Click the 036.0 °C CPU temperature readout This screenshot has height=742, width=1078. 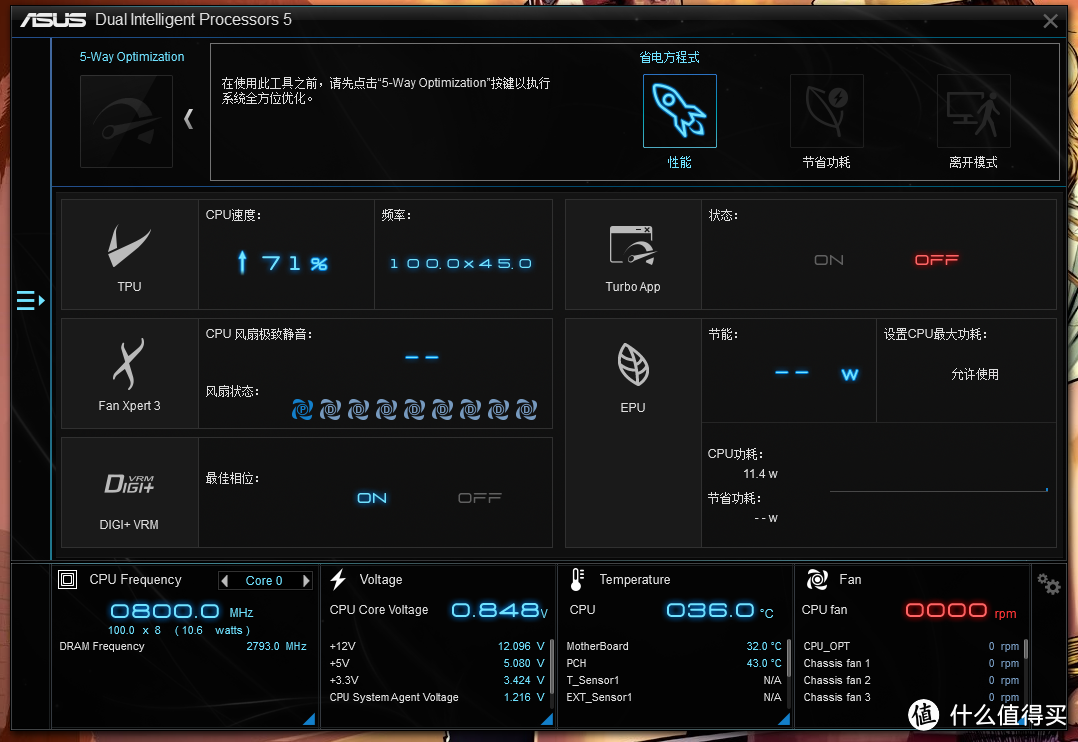[x=720, y=610]
